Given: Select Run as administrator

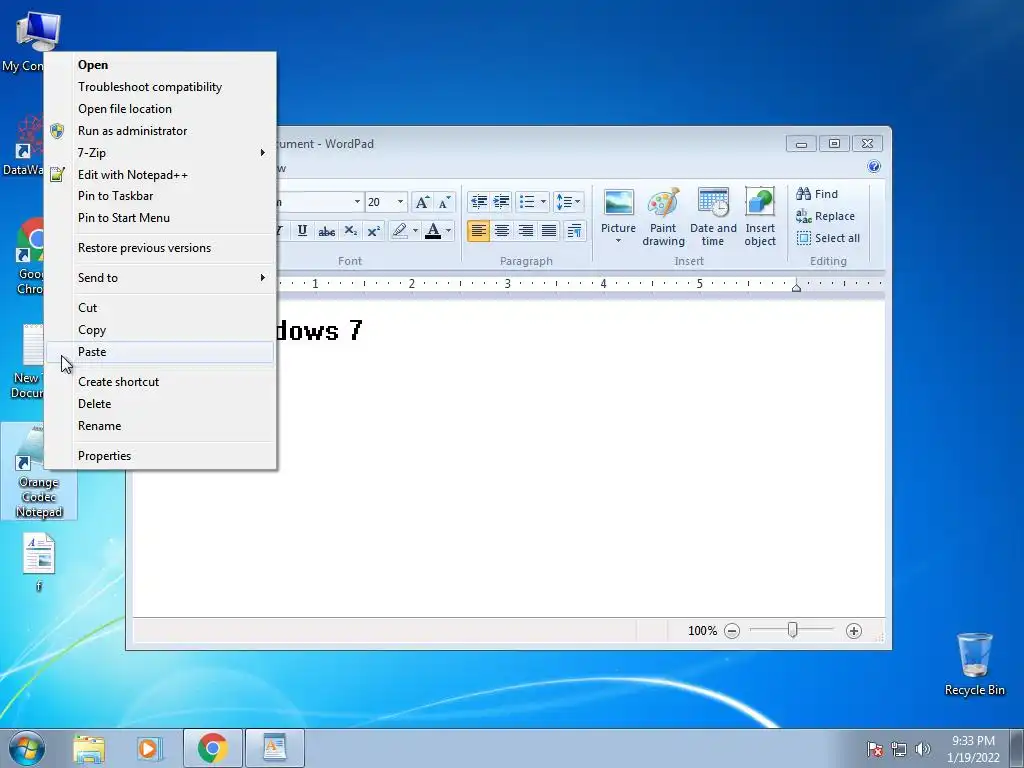Looking at the screenshot, I should pos(160,131).
